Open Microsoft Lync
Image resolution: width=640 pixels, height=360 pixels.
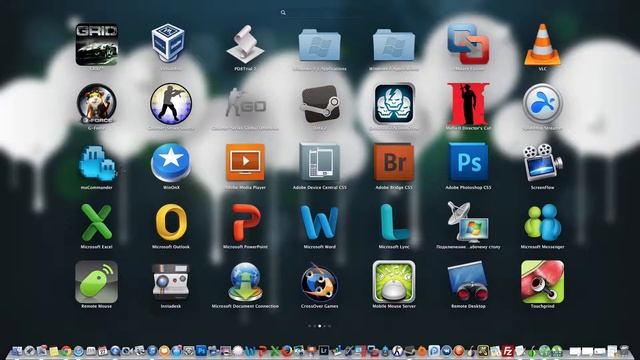[394, 222]
